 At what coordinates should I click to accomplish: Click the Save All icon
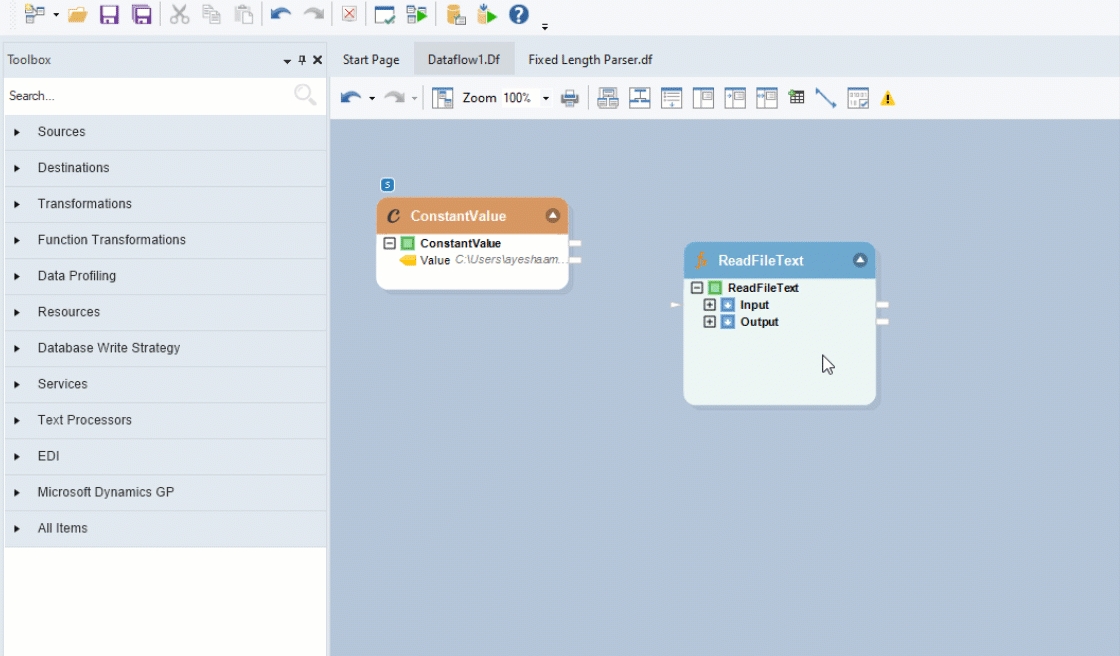click(142, 15)
